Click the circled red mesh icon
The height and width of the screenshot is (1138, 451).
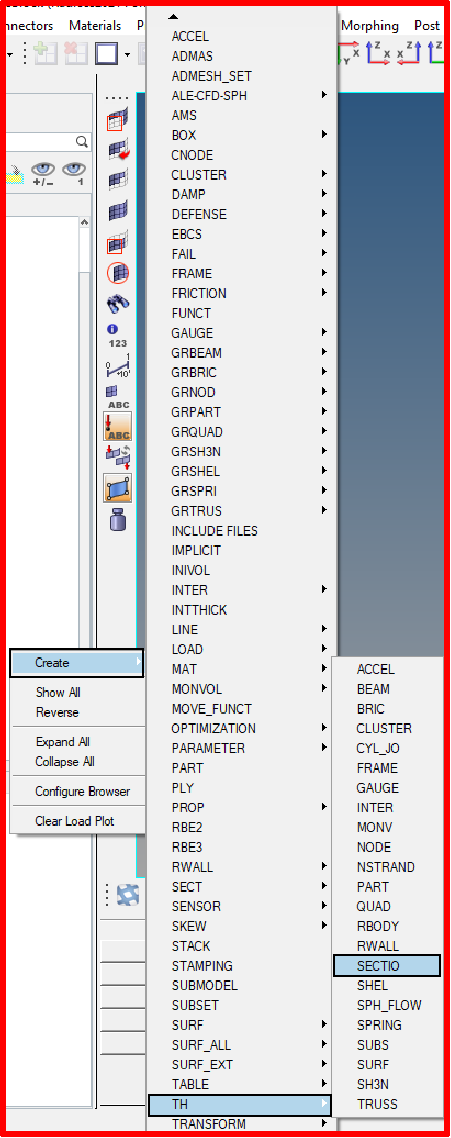click(118, 274)
